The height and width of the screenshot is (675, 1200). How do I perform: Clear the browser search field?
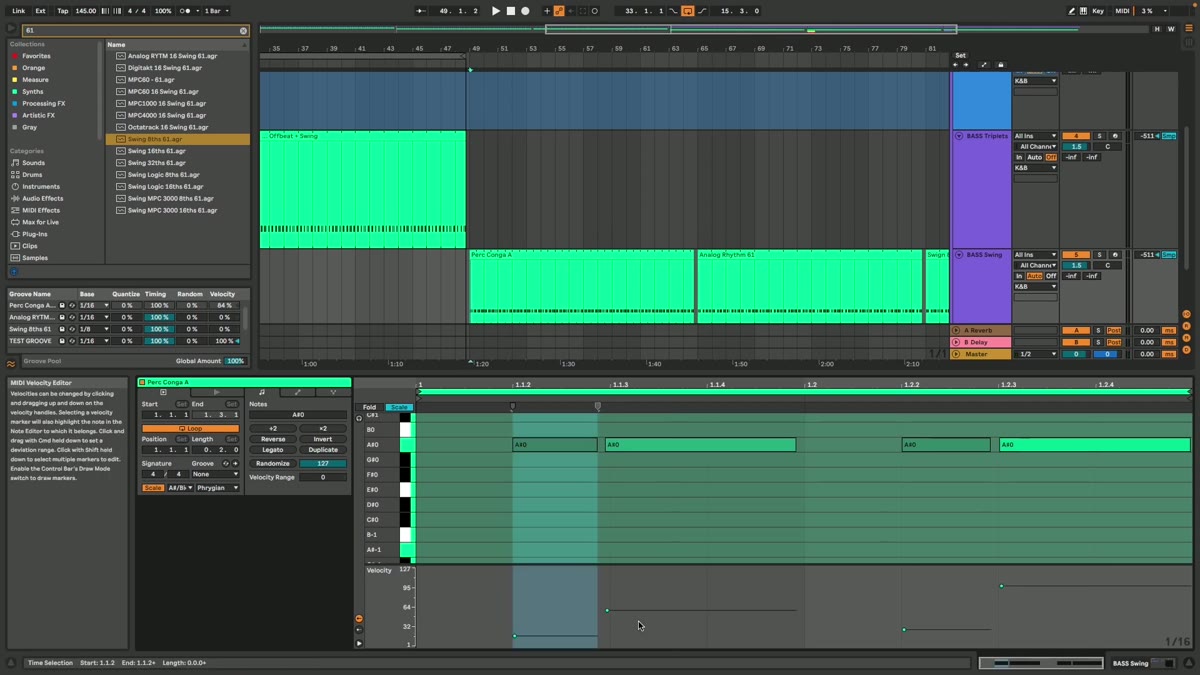[x=243, y=31]
